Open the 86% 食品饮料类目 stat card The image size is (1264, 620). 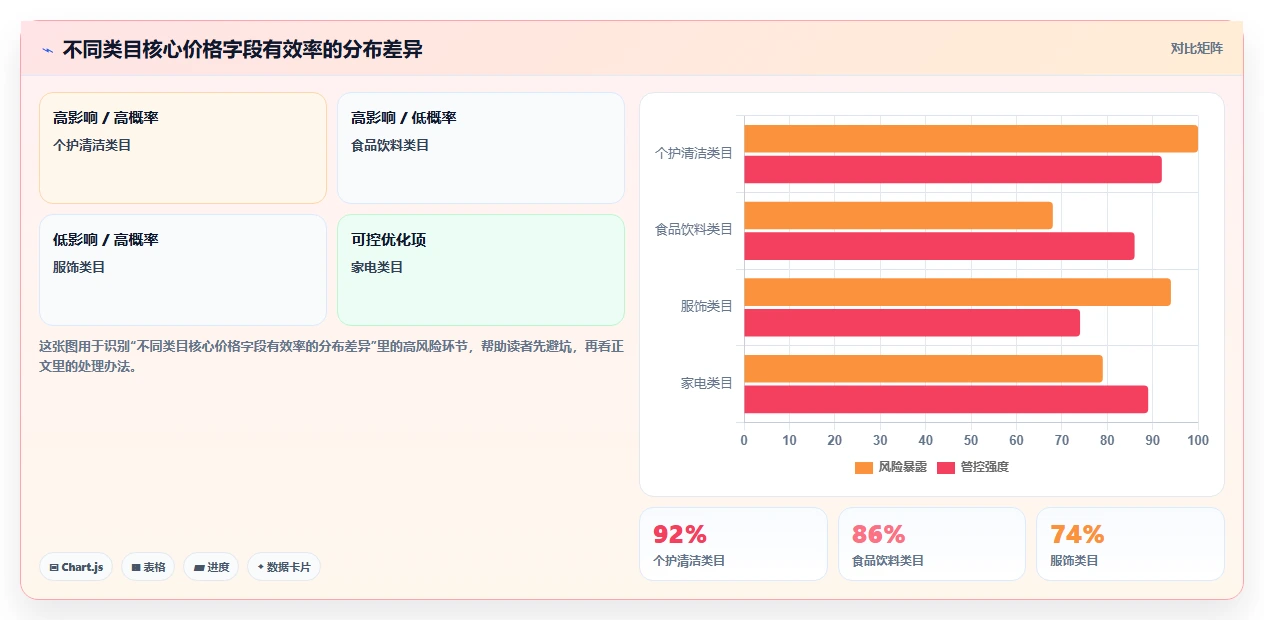pos(932,544)
